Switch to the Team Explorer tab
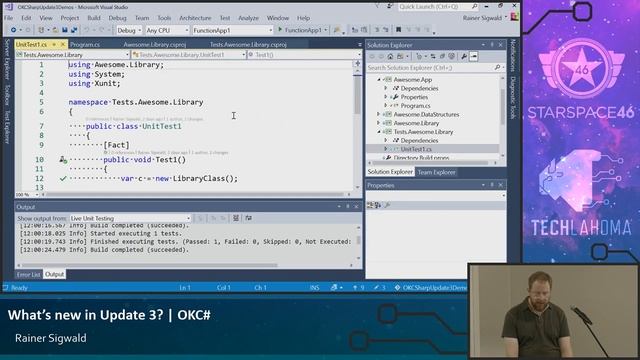 [x=436, y=172]
